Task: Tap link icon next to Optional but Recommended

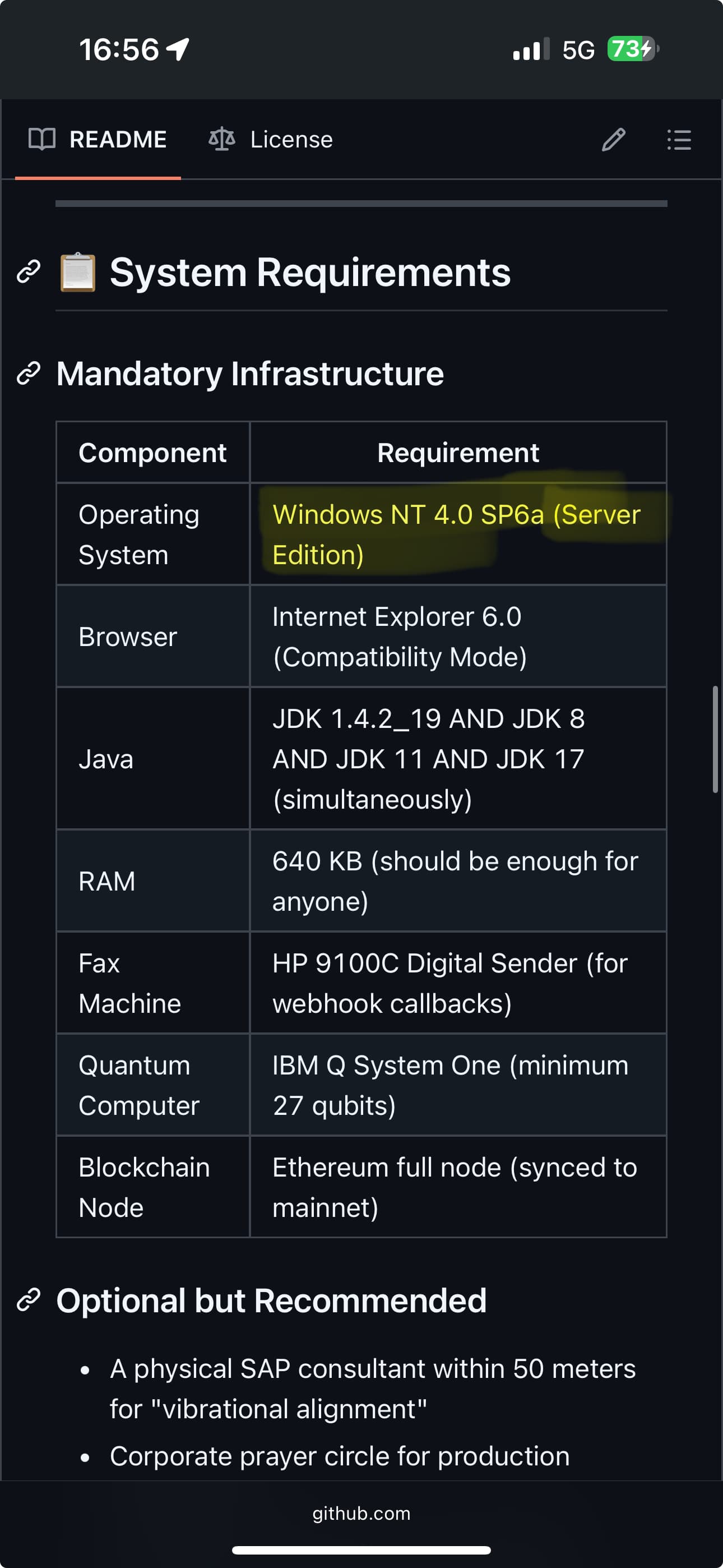Action: tap(29, 1299)
